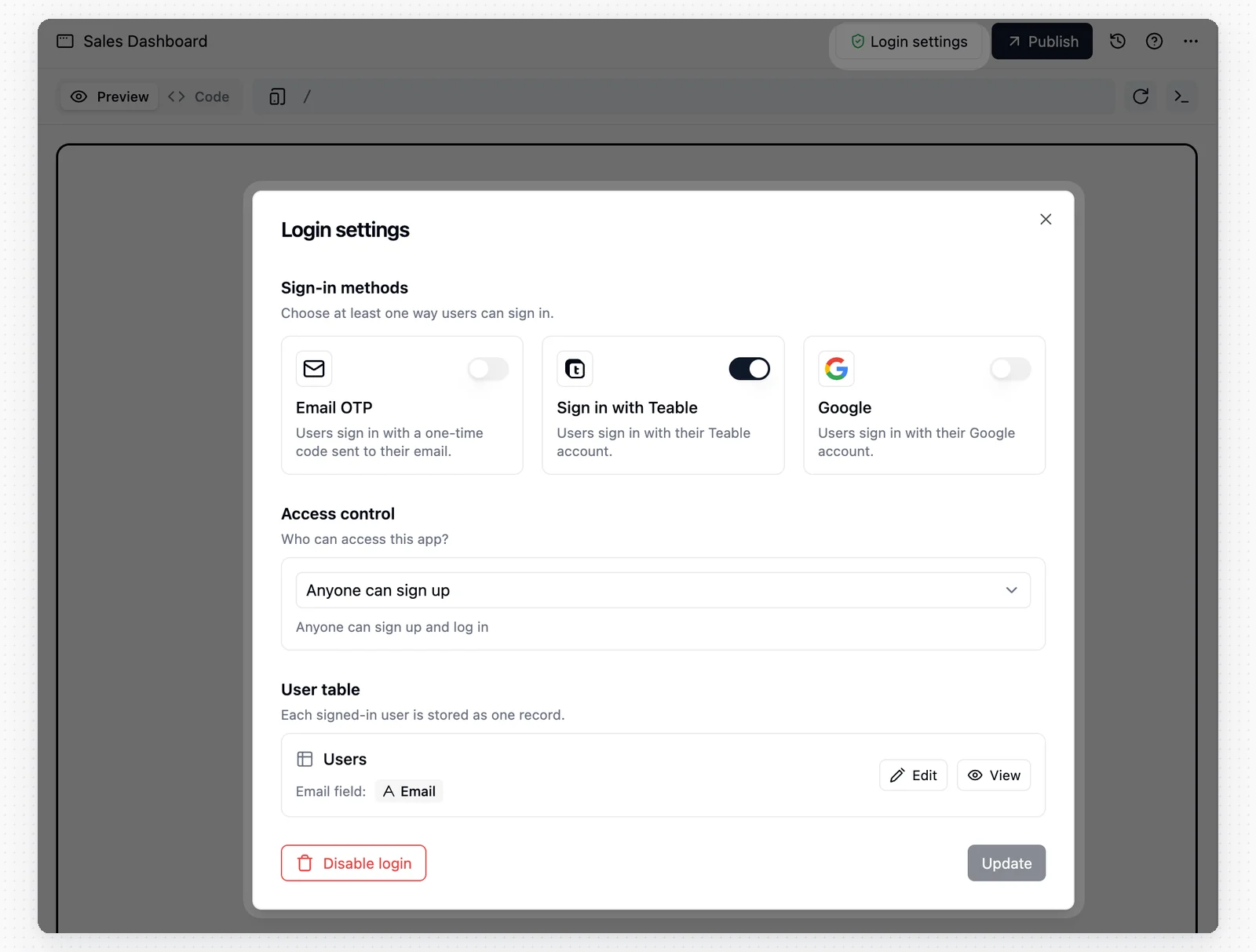1256x952 pixels.
Task: Click the Sign-in methods heading
Action: [345, 288]
